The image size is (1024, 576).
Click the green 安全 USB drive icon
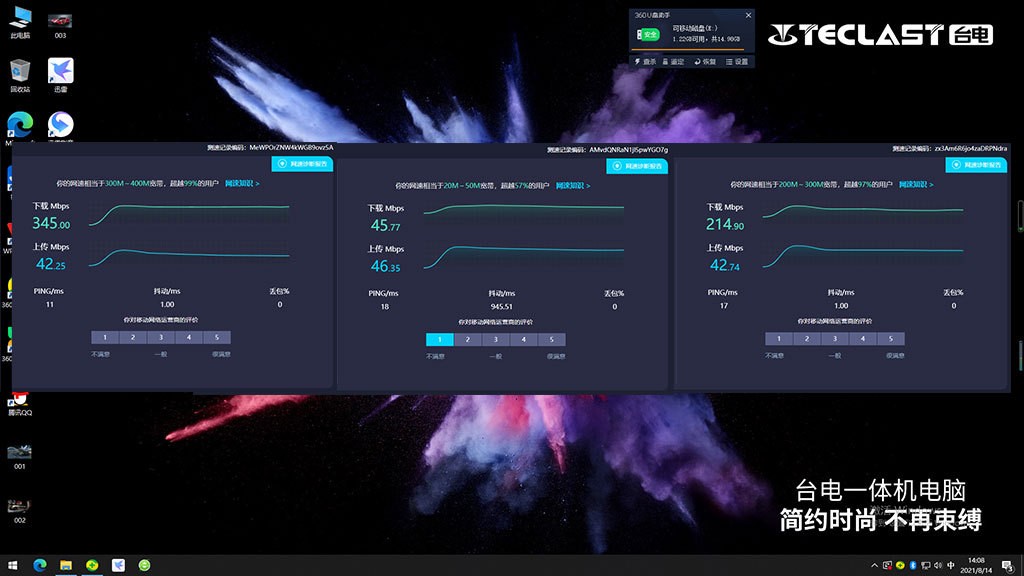[x=648, y=35]
